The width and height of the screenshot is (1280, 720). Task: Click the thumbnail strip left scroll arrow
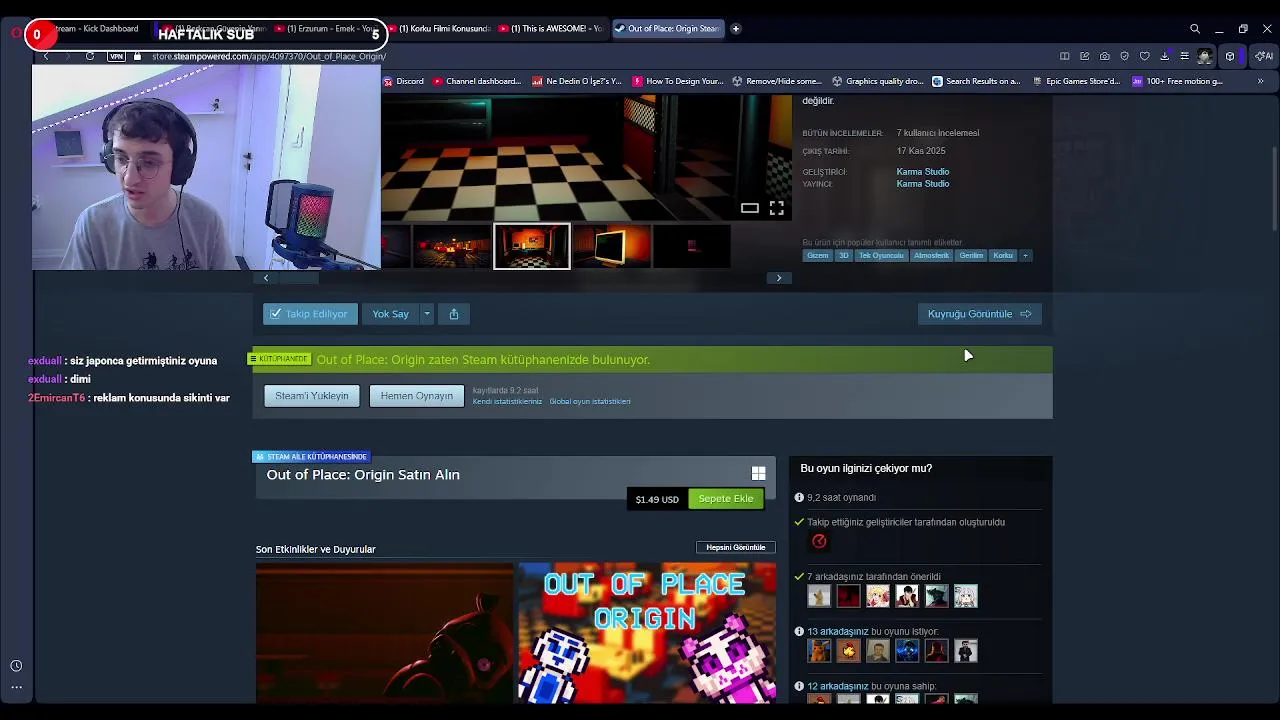[266, 278]
